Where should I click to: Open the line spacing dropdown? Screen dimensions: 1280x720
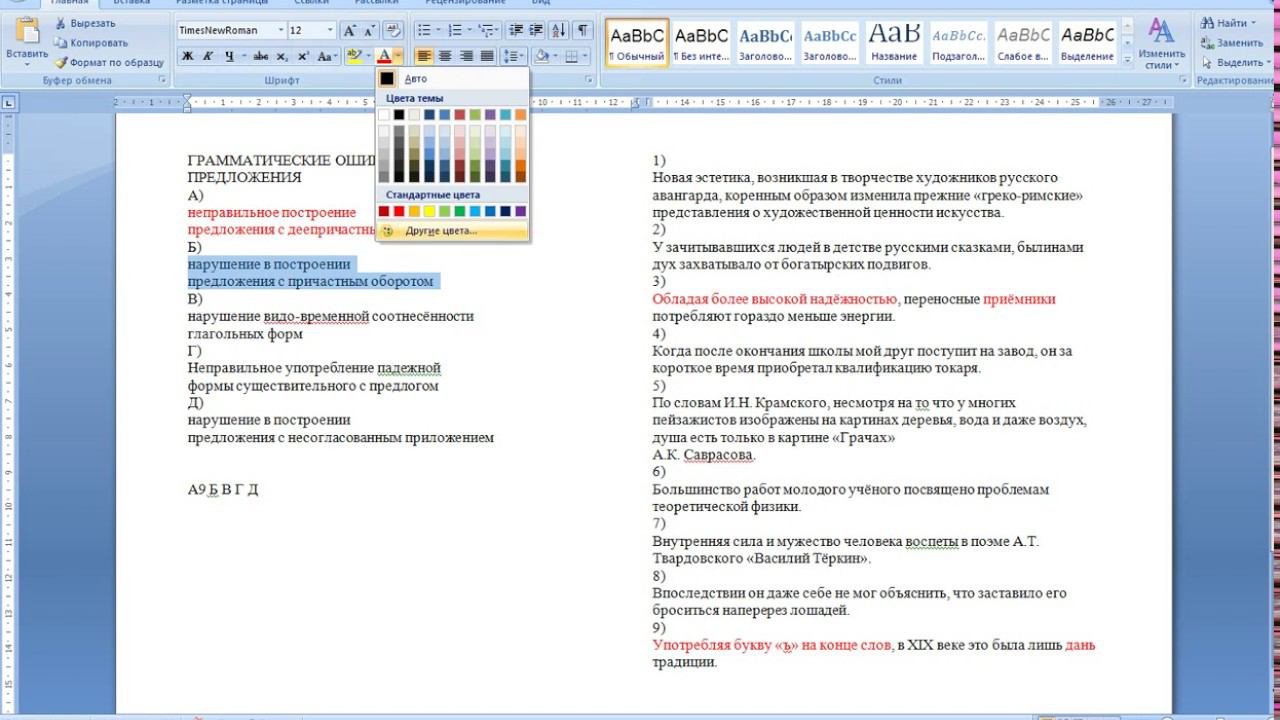click(514, 57)
